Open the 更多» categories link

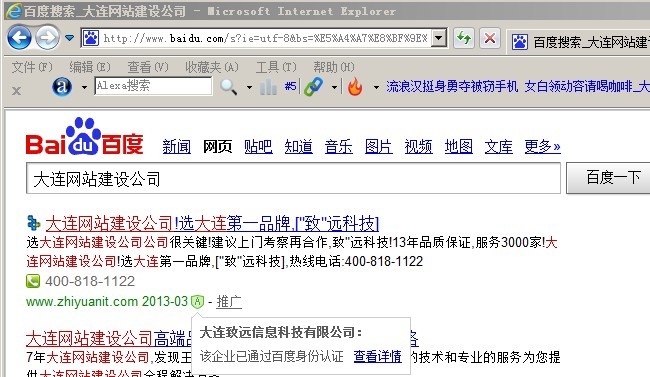point(542,146)
